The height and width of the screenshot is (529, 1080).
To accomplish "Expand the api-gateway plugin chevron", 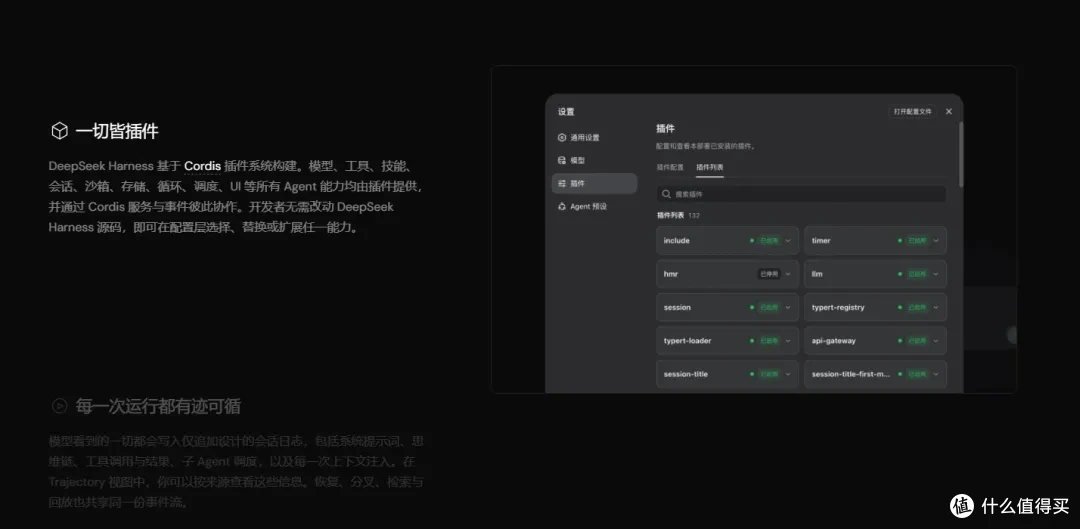I will [x=936, y=341].
